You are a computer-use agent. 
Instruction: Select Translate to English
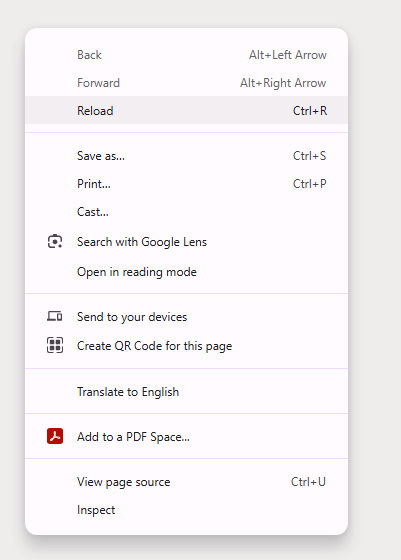pos(186,391)
